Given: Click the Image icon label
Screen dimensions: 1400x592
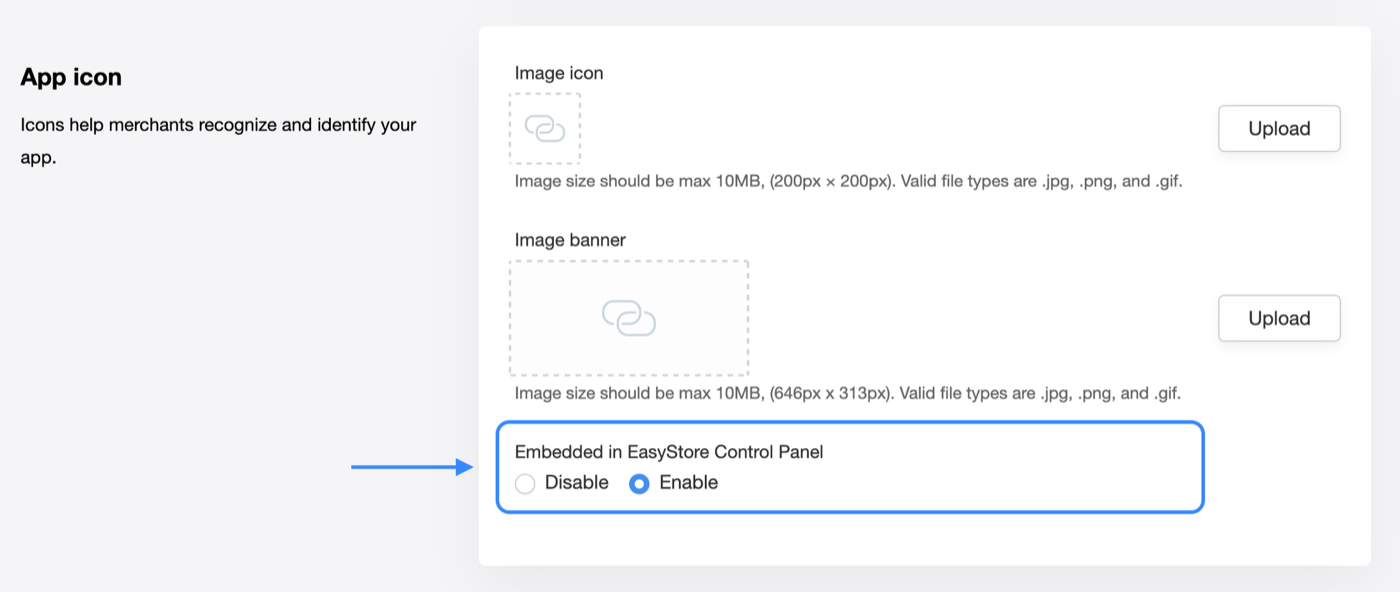Looking at the screenshot, I should tap(559, 73).
